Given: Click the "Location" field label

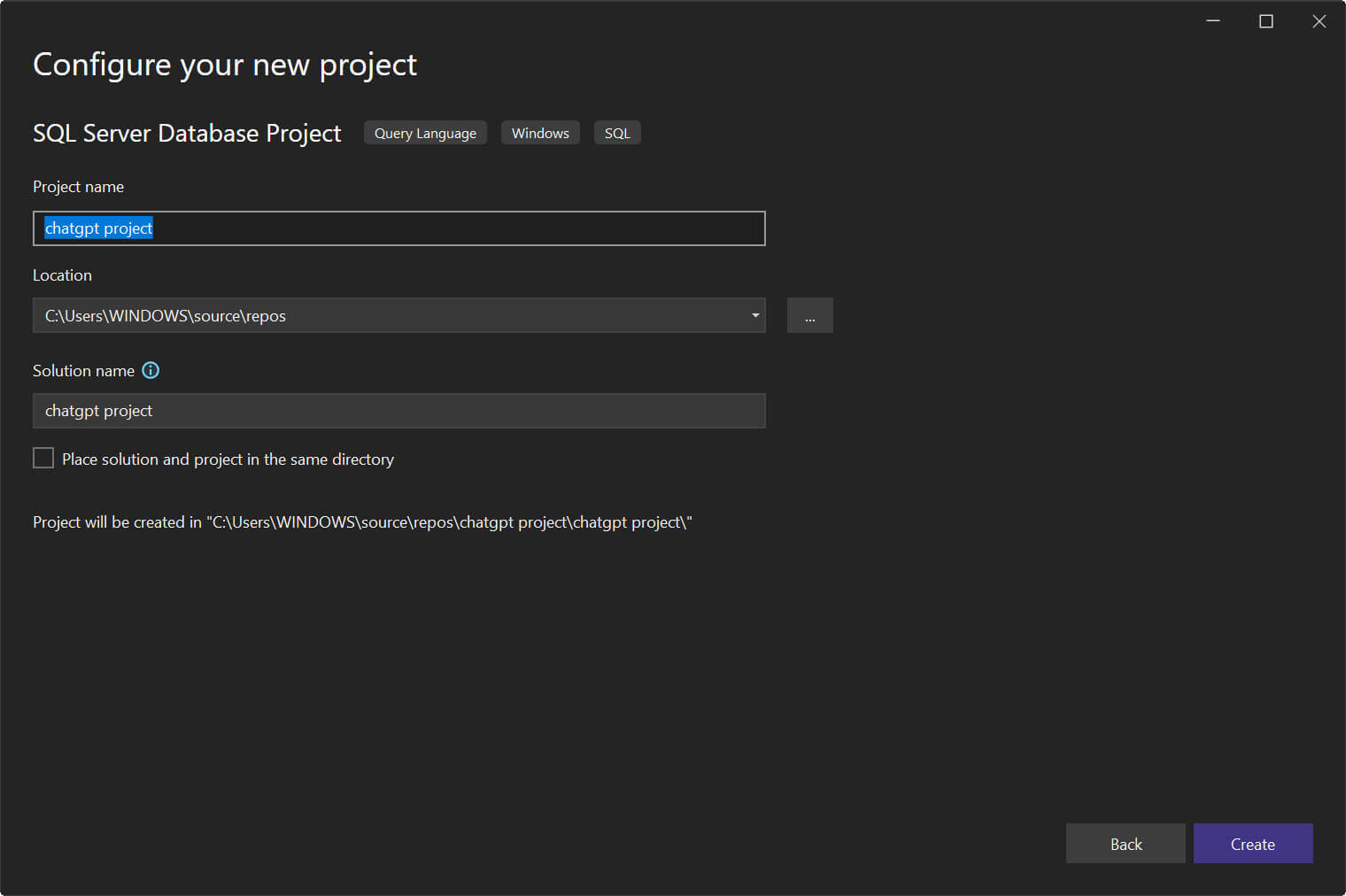Looking at the screenshot, I should click(62, 275).
